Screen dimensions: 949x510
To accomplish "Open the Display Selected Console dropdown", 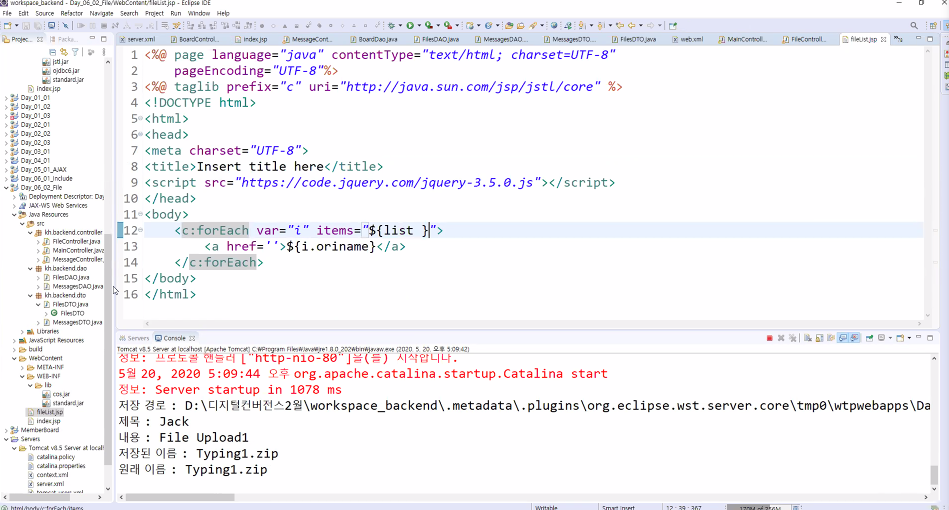I will click(x=890, y=338).
